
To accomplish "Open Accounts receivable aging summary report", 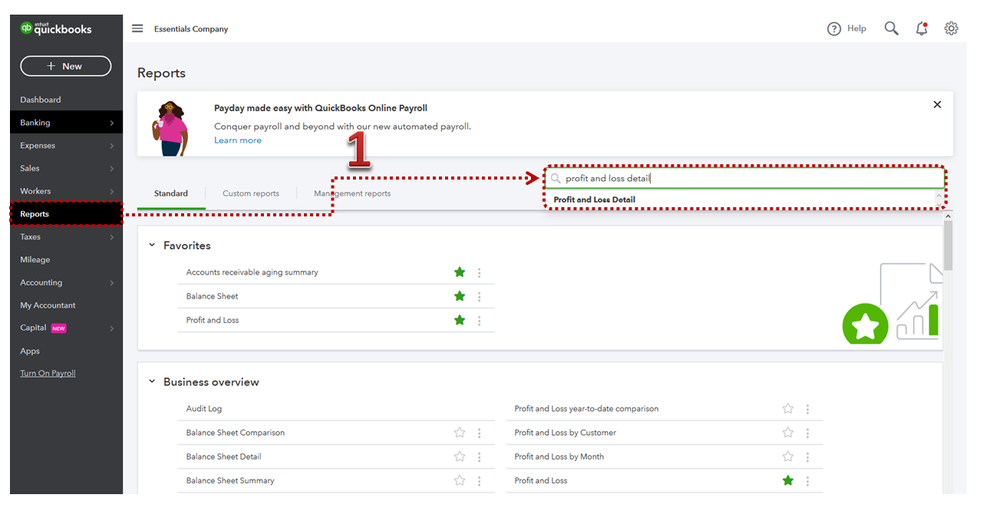I will coord(252,272).
